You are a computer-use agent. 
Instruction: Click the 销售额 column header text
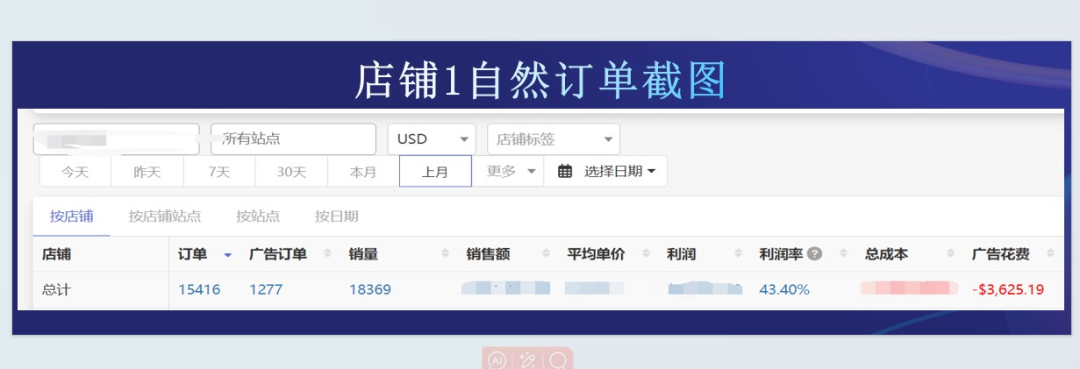pyautogui.click(x=488, y=254)
